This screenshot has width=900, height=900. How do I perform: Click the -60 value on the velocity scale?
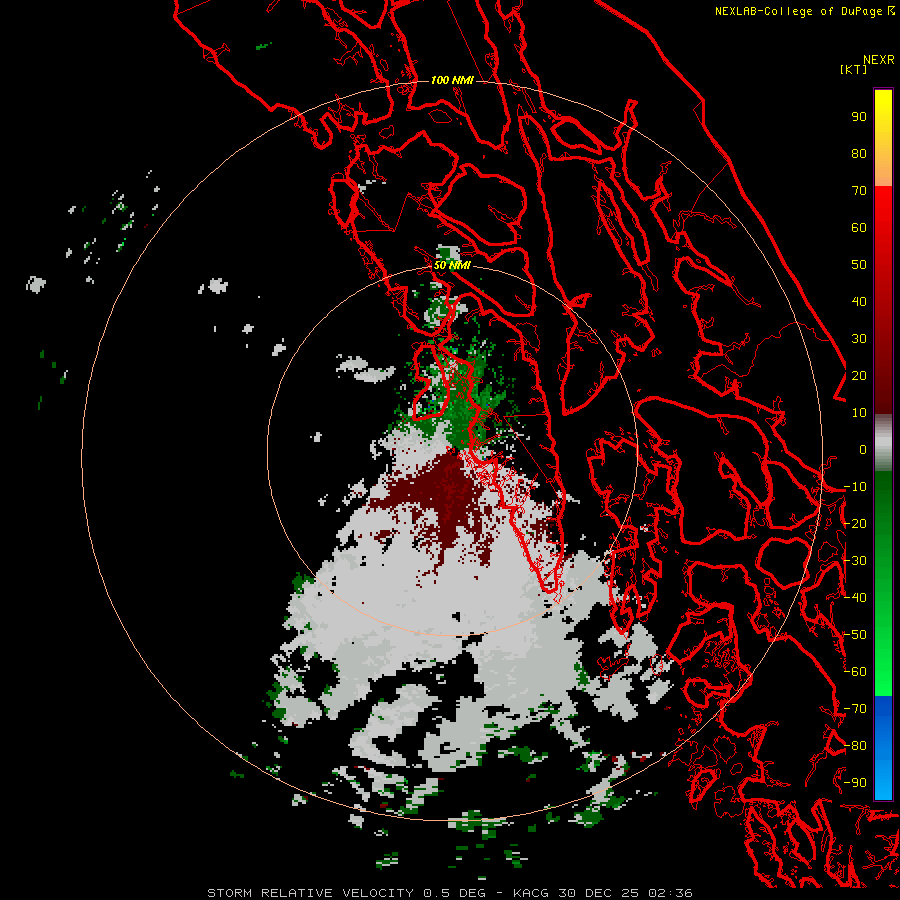(855, 672)
